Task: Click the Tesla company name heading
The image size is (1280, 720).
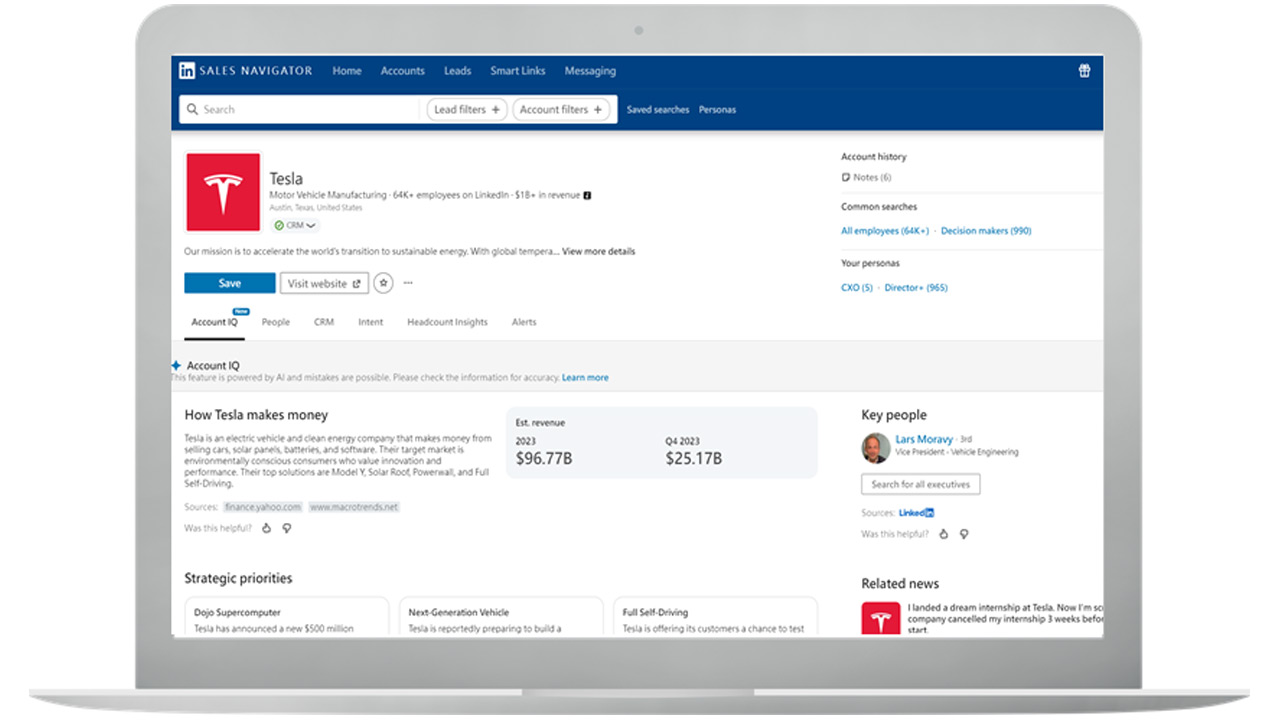Action: point(286,179)
